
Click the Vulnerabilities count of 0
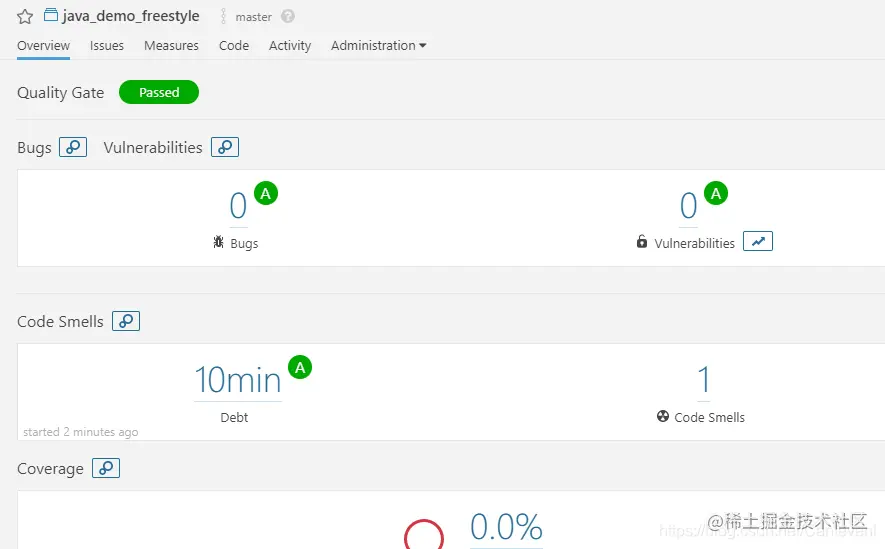(x=688, y=205)
